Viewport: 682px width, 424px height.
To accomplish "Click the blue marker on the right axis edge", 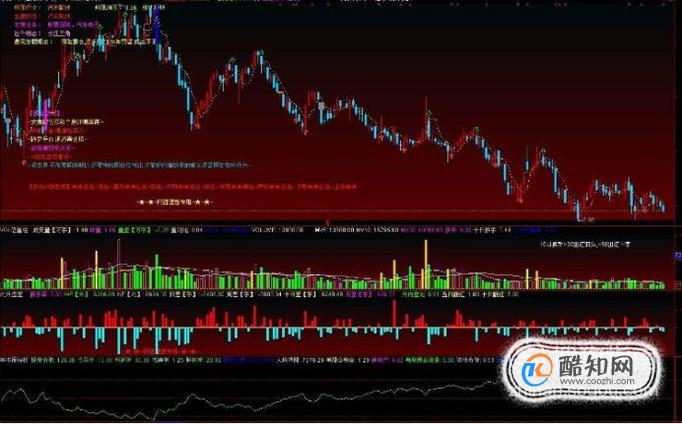I will 678,257.
